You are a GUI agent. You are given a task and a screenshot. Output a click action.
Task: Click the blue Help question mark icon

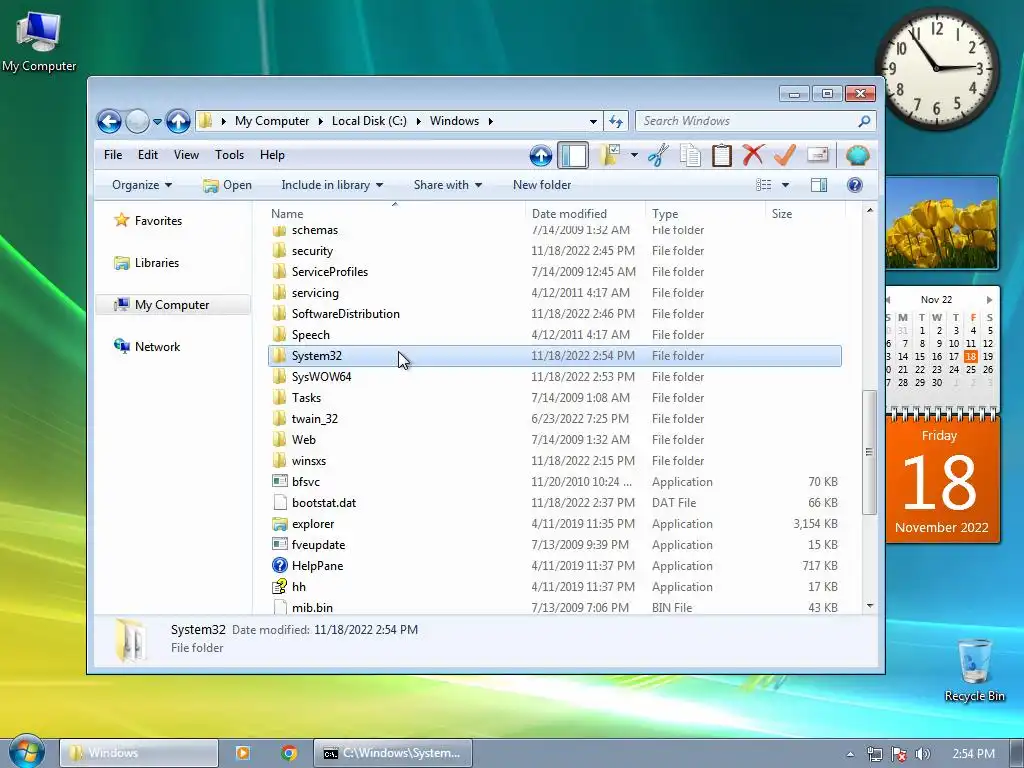point(855,185)
